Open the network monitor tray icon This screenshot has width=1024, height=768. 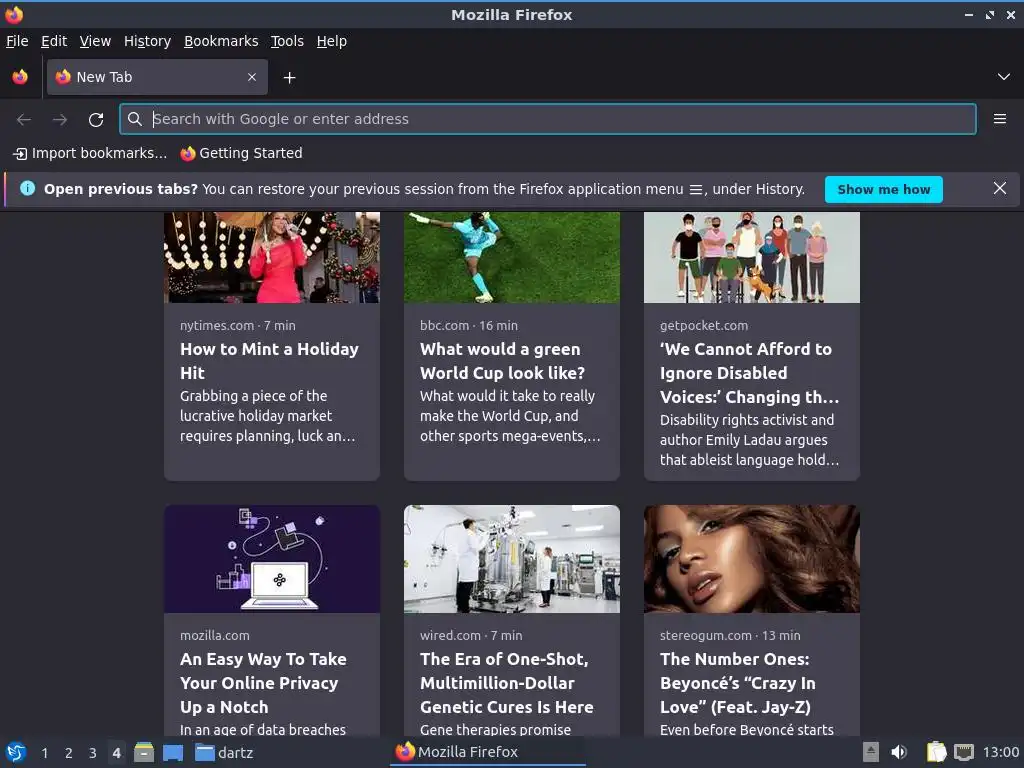click(x=964, y=752)
